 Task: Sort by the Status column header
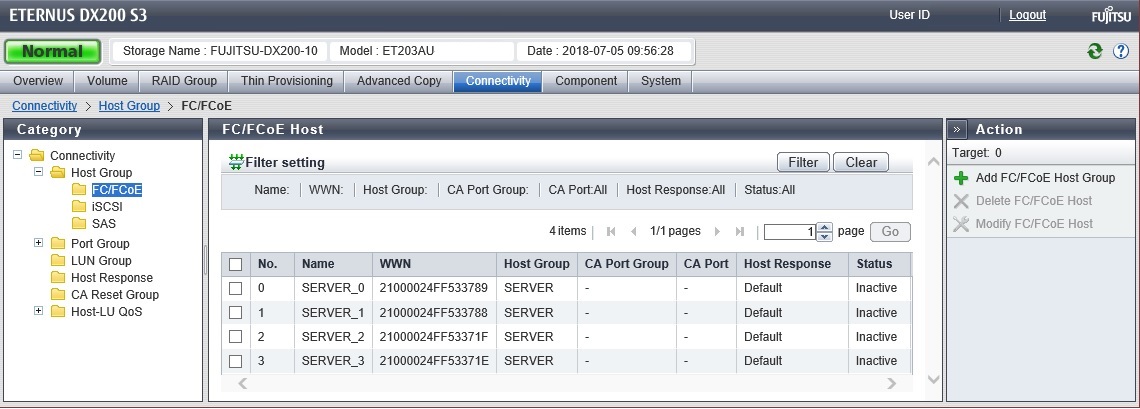[879, 264]
